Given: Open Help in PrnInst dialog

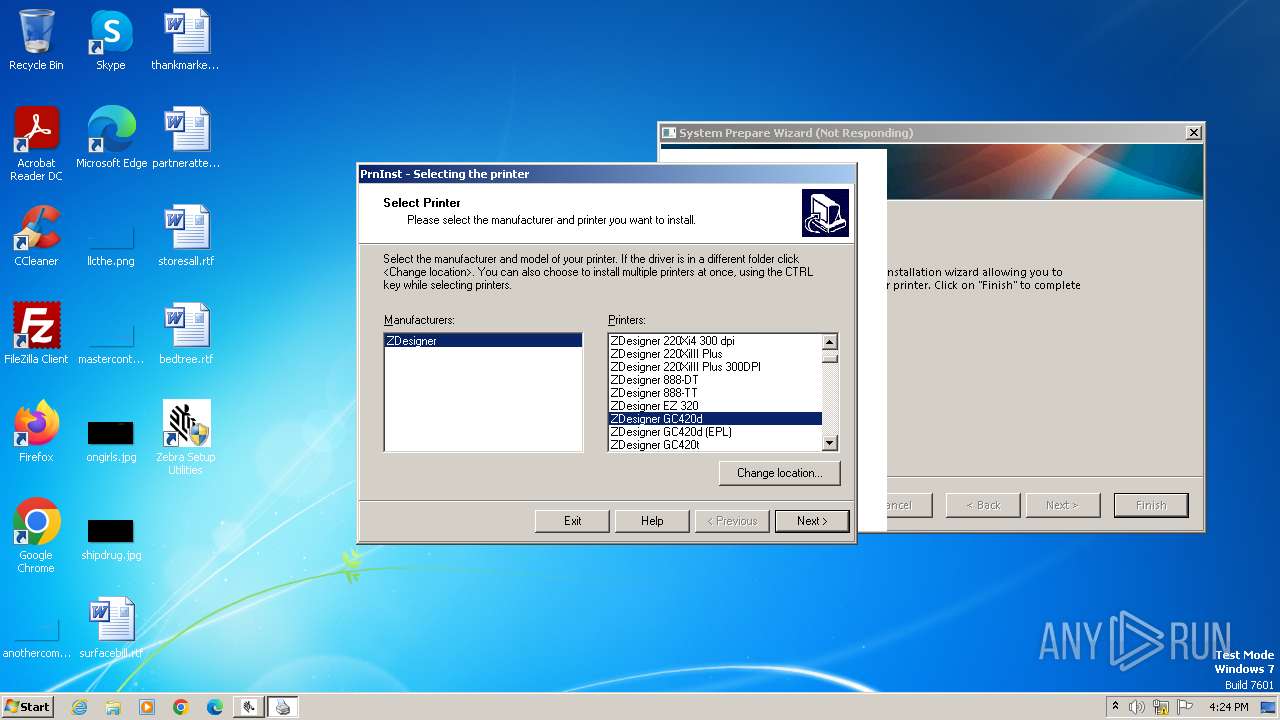Looking at the screenshot, I should pos(652,521).
